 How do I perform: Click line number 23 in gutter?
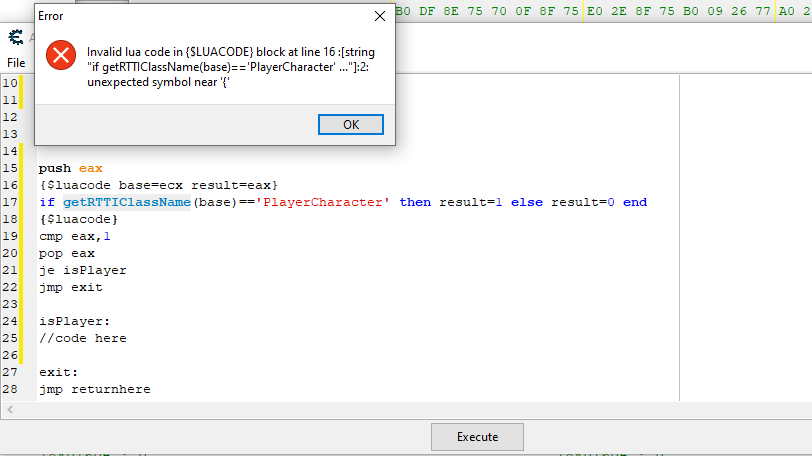pos(10,304)
